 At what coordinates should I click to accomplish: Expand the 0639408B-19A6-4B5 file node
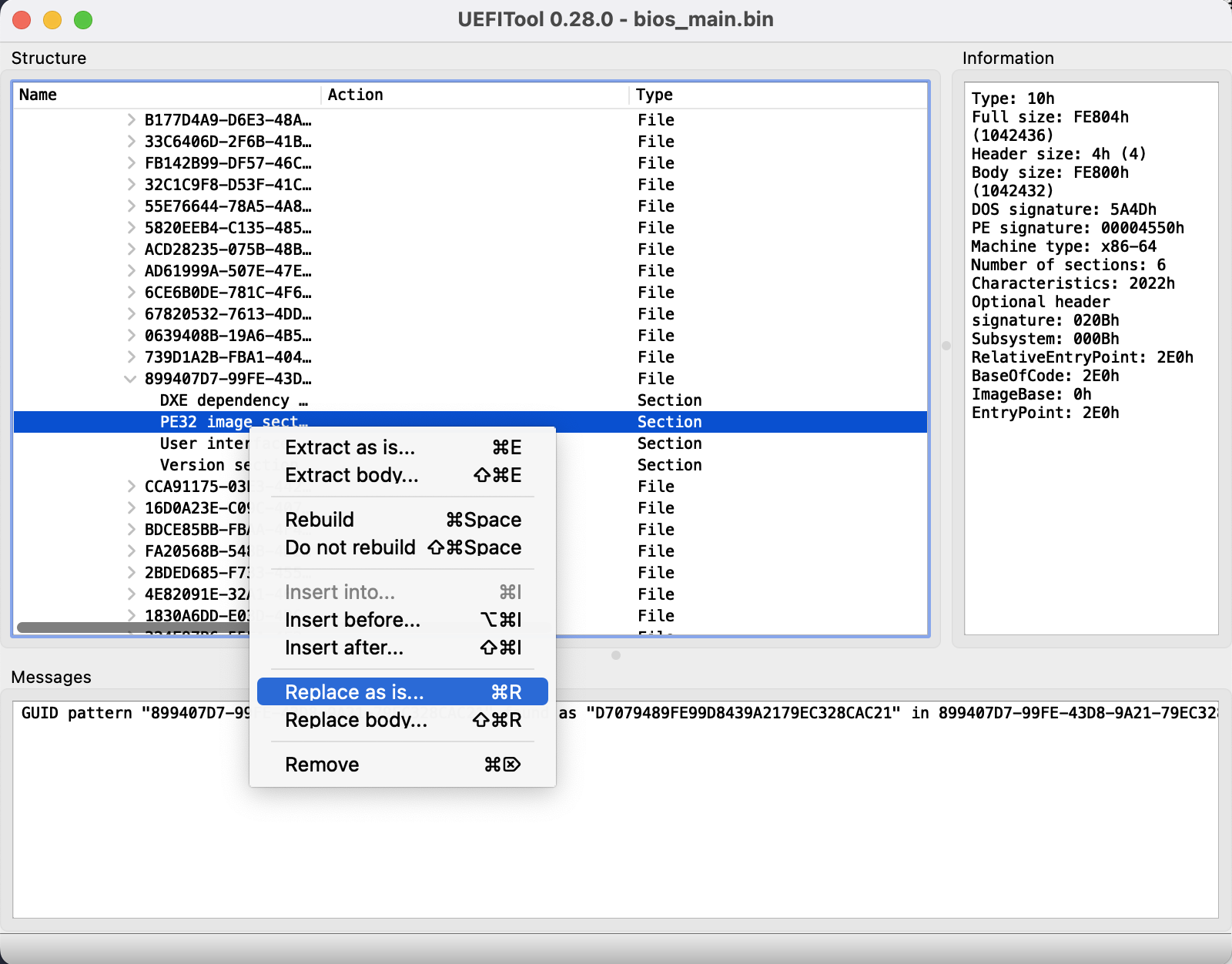point(132,335)
